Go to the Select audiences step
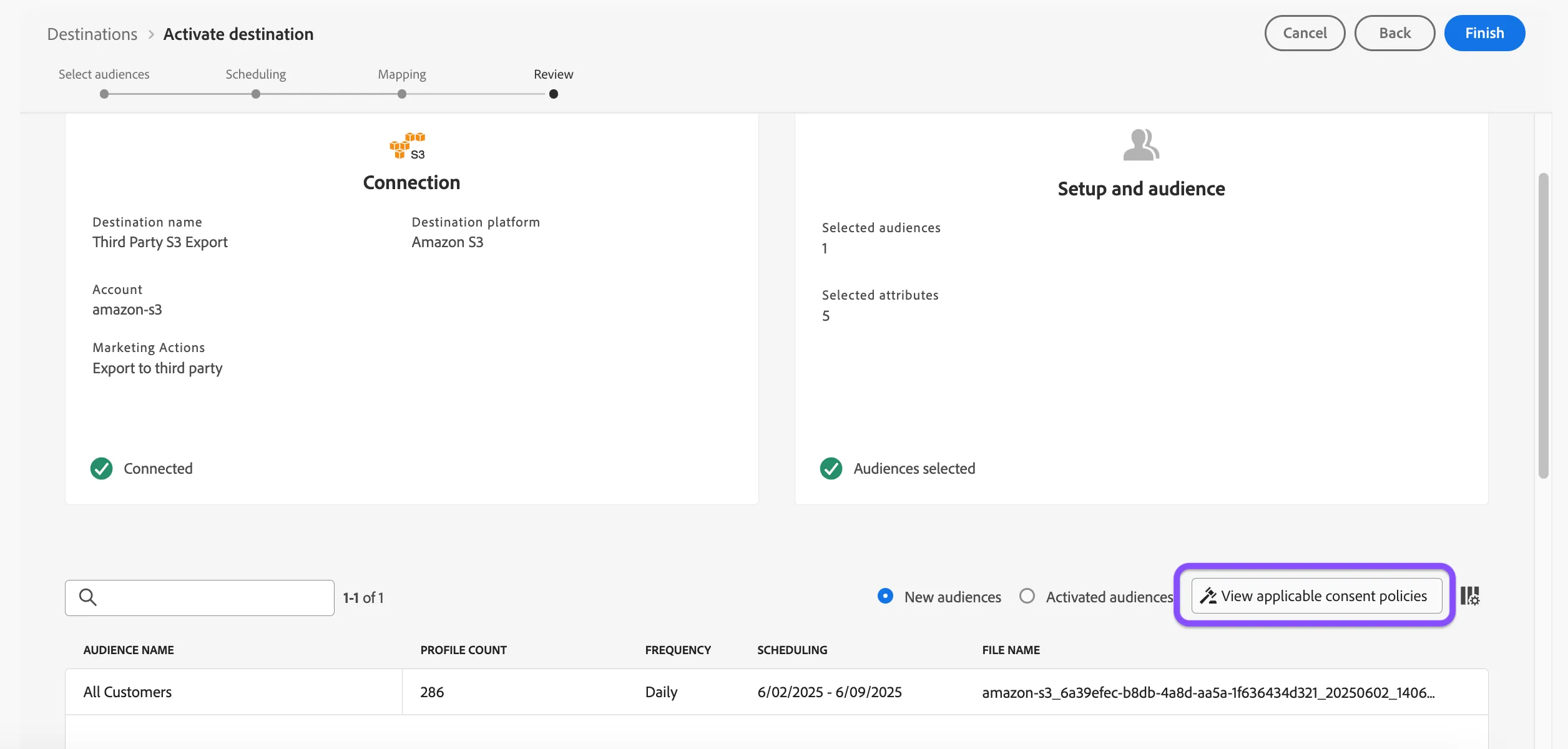The image size is (1568, 749). [x=104, y=82]
